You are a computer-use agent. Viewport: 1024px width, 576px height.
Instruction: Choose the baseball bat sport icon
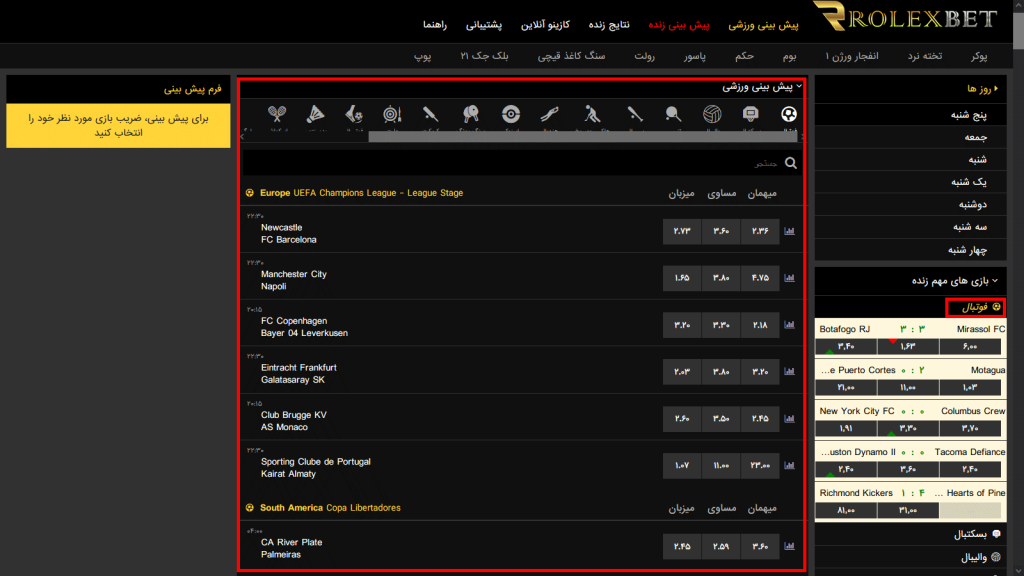pos(636,114)
